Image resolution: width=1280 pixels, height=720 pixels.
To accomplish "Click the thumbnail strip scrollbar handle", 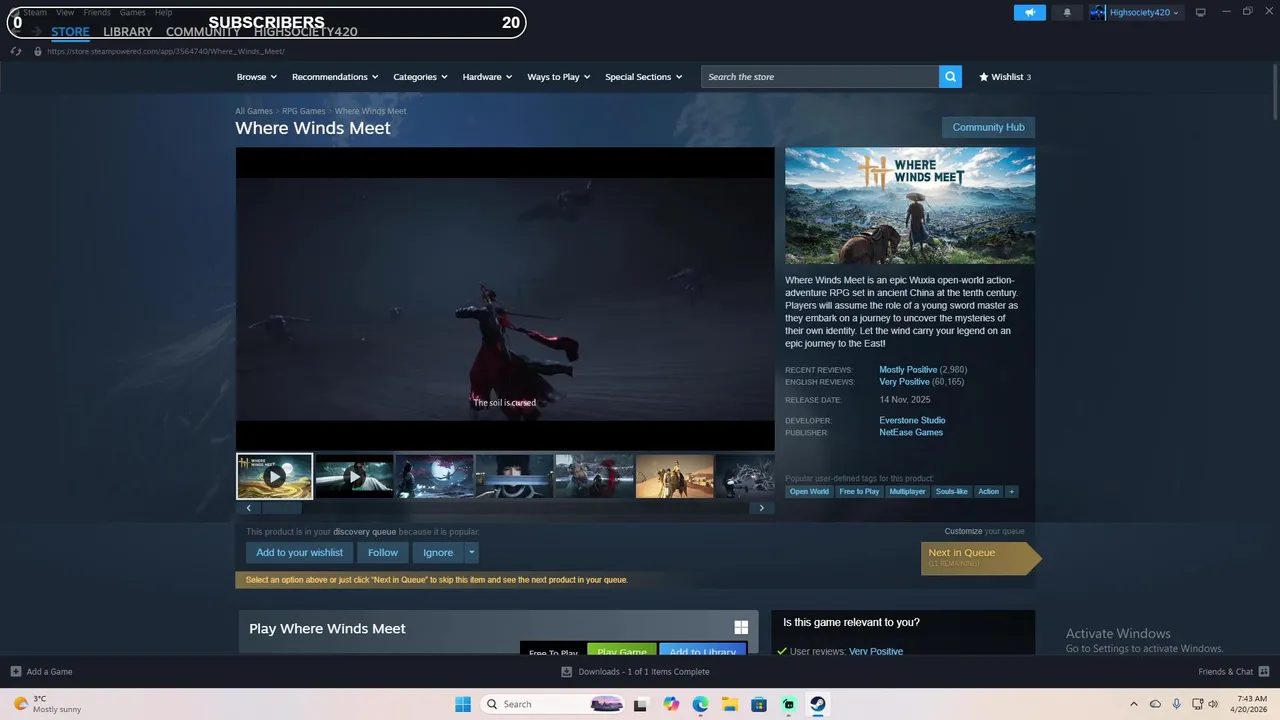I will [283, 508].
